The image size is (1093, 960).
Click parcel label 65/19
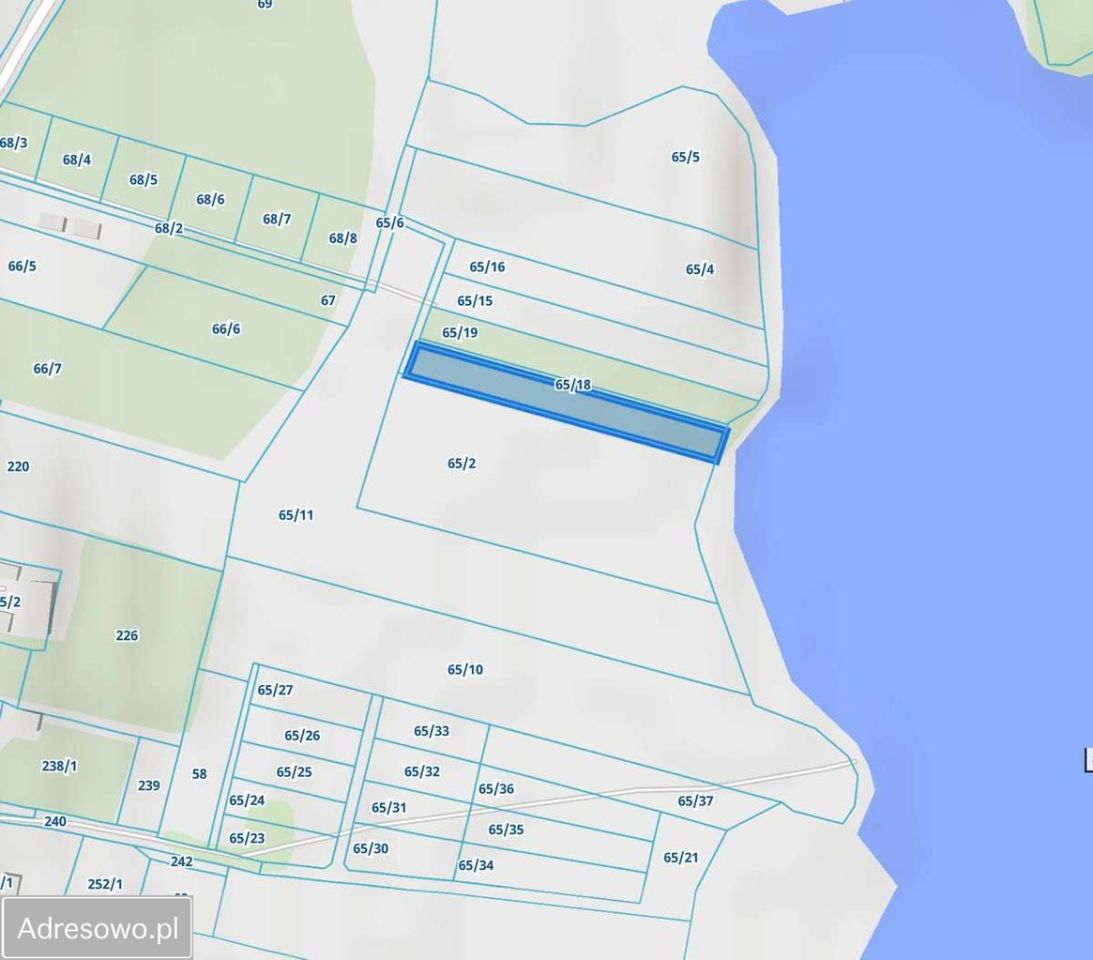460,333
